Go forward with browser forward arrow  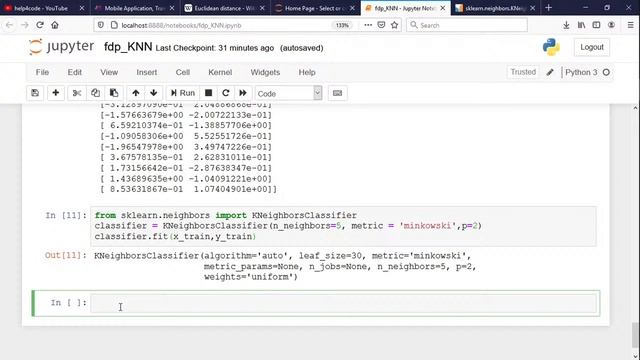pyautogui.click(x=24, y=25)
